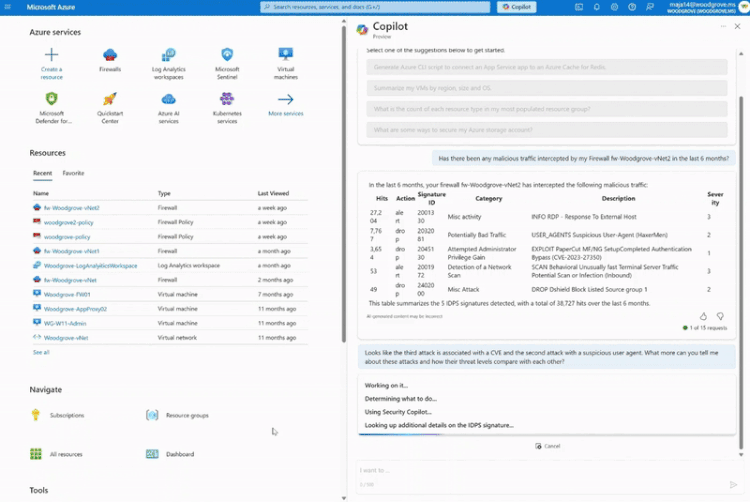Click 'Misc Attack' category cell
Viewport: 750px width, 502px height.
(463, 289)
